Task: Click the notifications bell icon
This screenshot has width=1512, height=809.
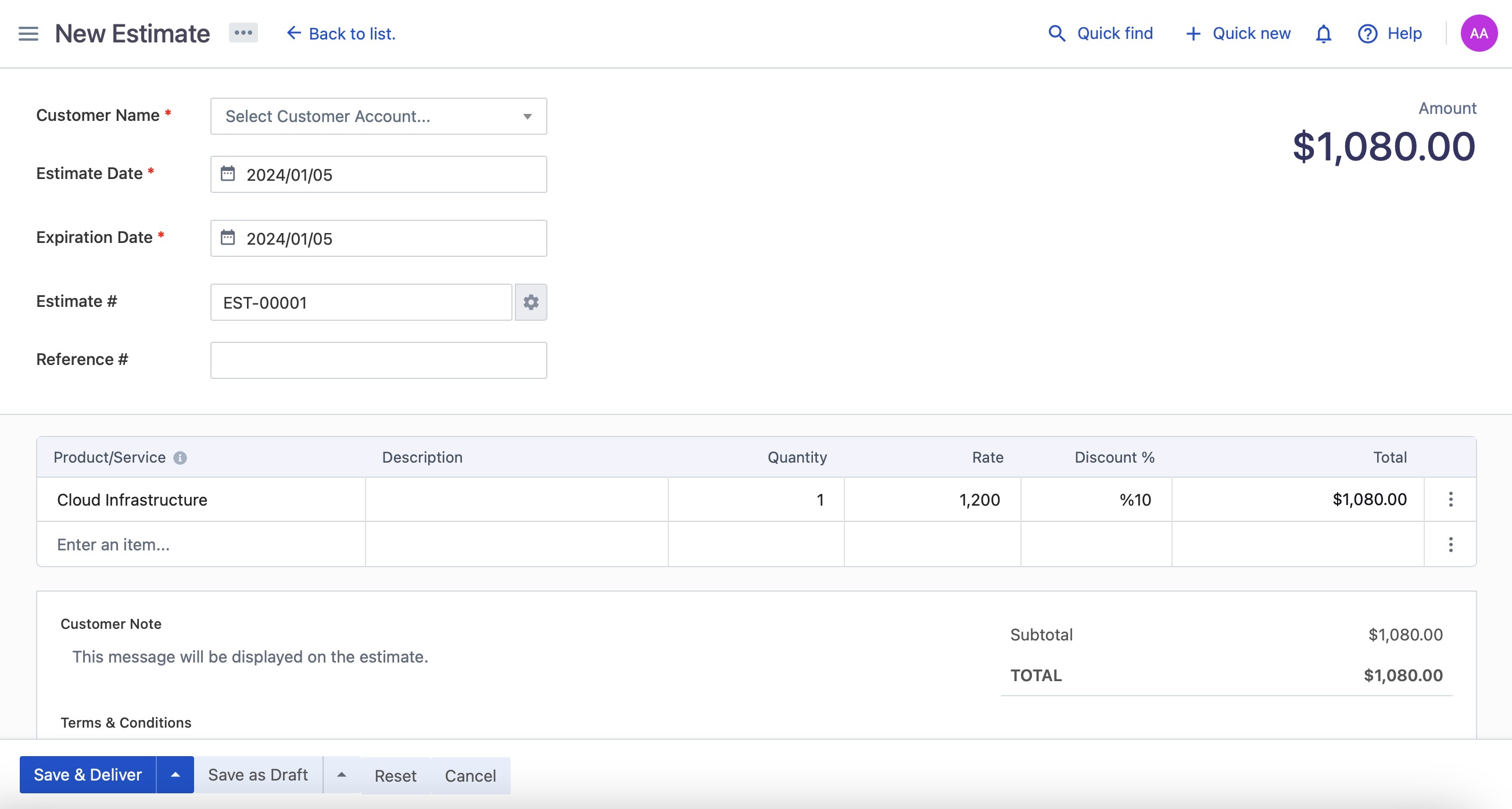Action: click(1324, 33)
